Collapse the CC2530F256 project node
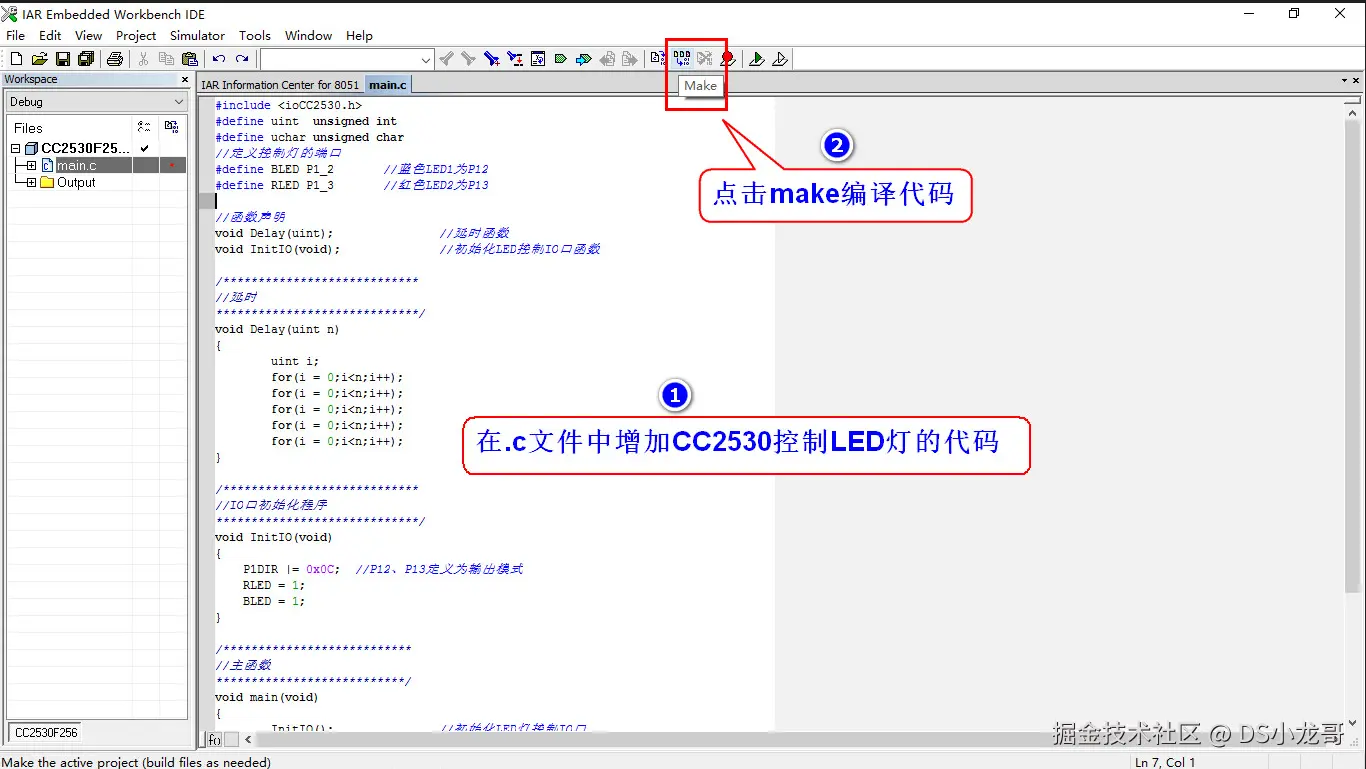This screenshot has height=769, width=1366. point(17,147)
